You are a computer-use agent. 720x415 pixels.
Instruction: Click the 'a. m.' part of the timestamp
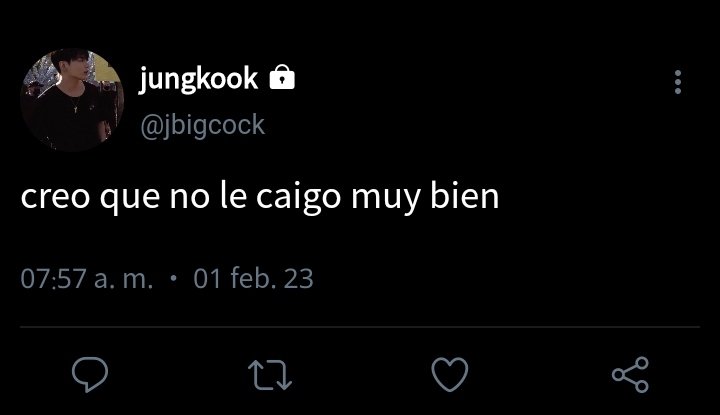click(124, 280)
